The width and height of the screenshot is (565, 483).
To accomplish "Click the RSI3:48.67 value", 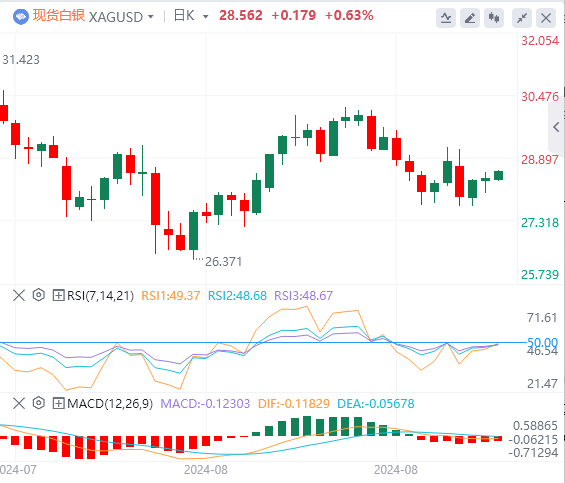I will click(x=303, y=296).
